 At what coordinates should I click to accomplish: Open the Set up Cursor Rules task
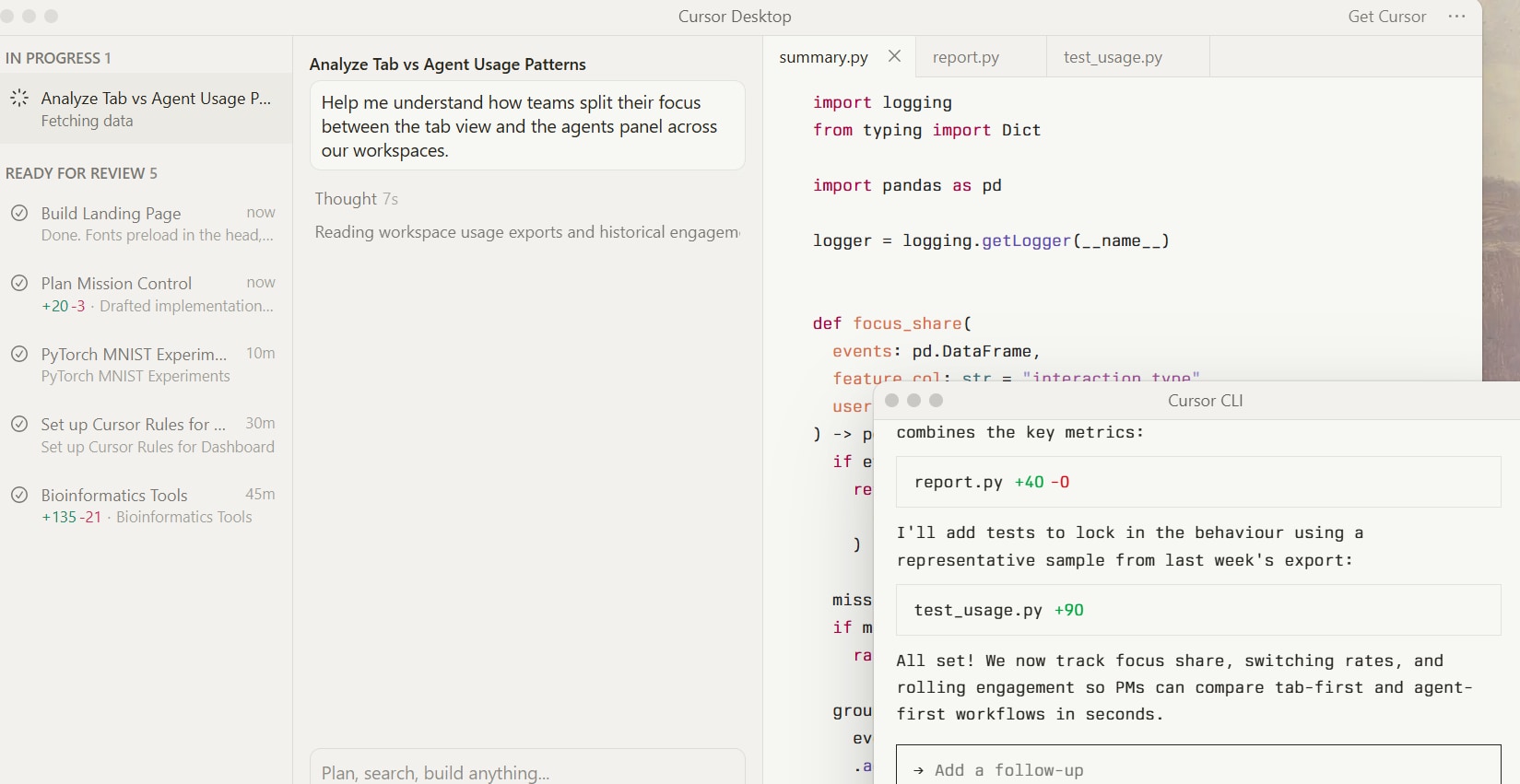(146, 435)
